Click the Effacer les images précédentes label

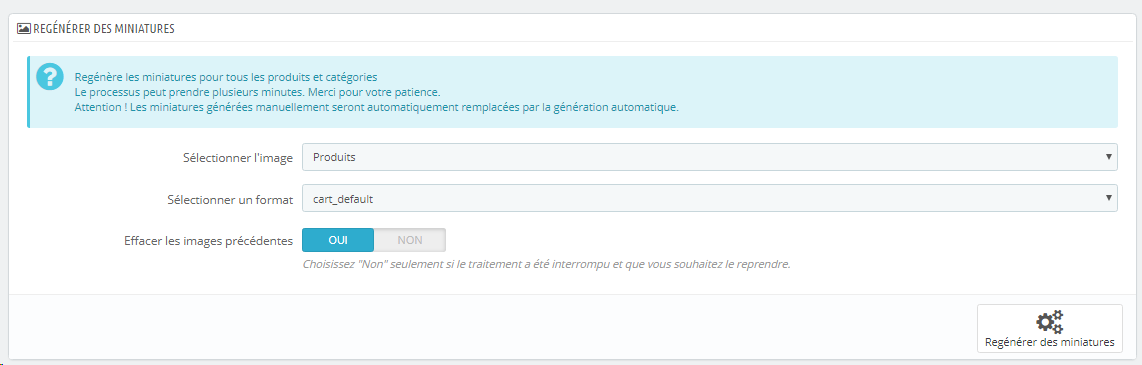pyautogui.click(x=209, y=240)
